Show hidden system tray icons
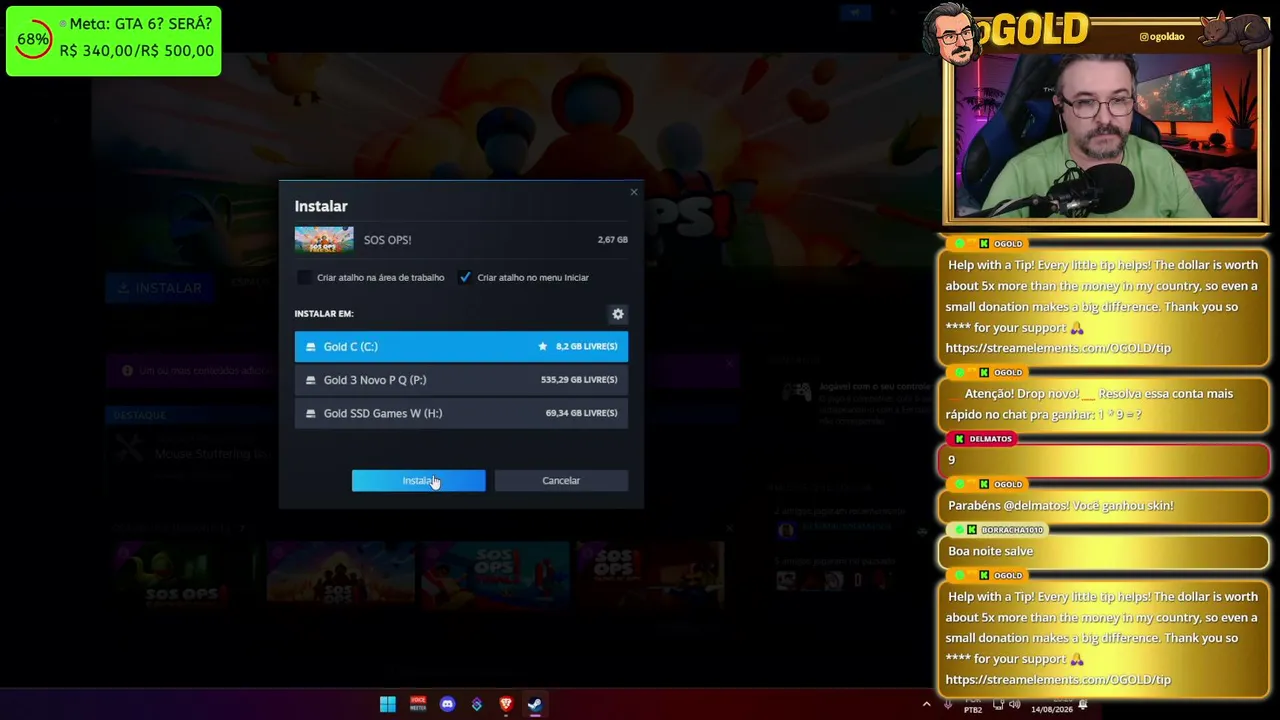 click(x=926, y=704)
